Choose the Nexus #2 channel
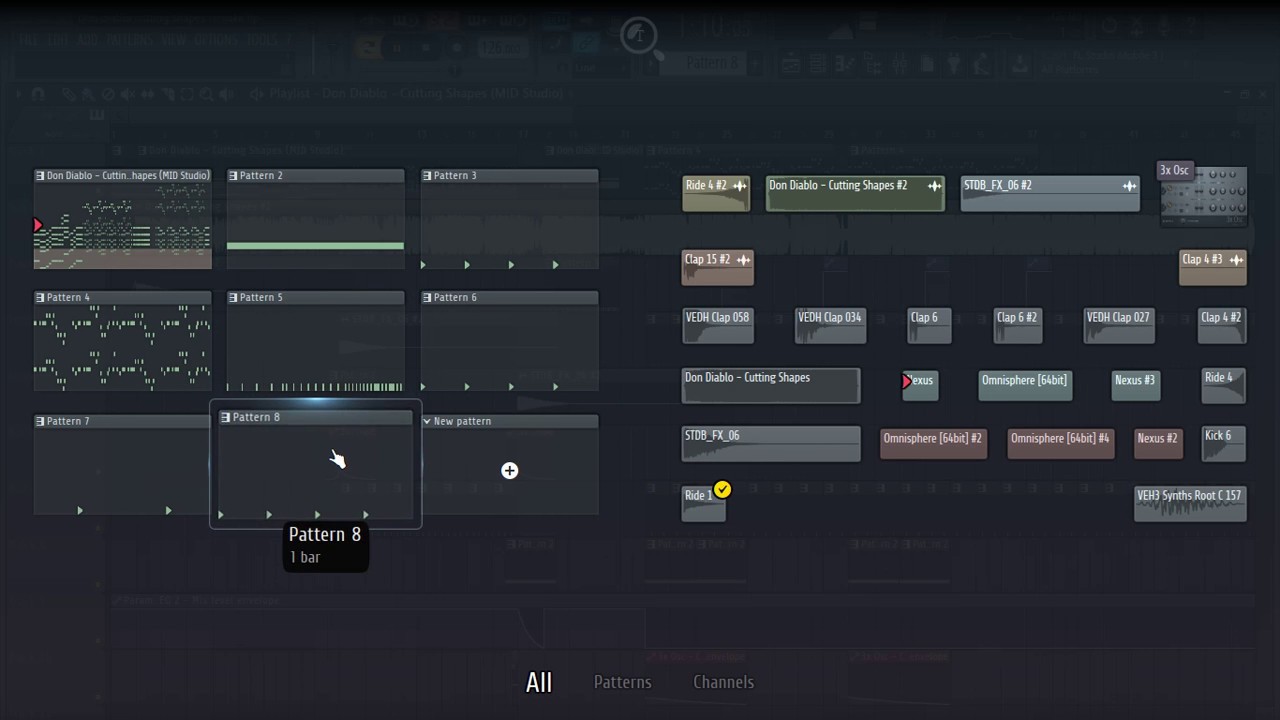Image resolution: width=1280 pixels, height=720 pixels. tap(1158, 444)
